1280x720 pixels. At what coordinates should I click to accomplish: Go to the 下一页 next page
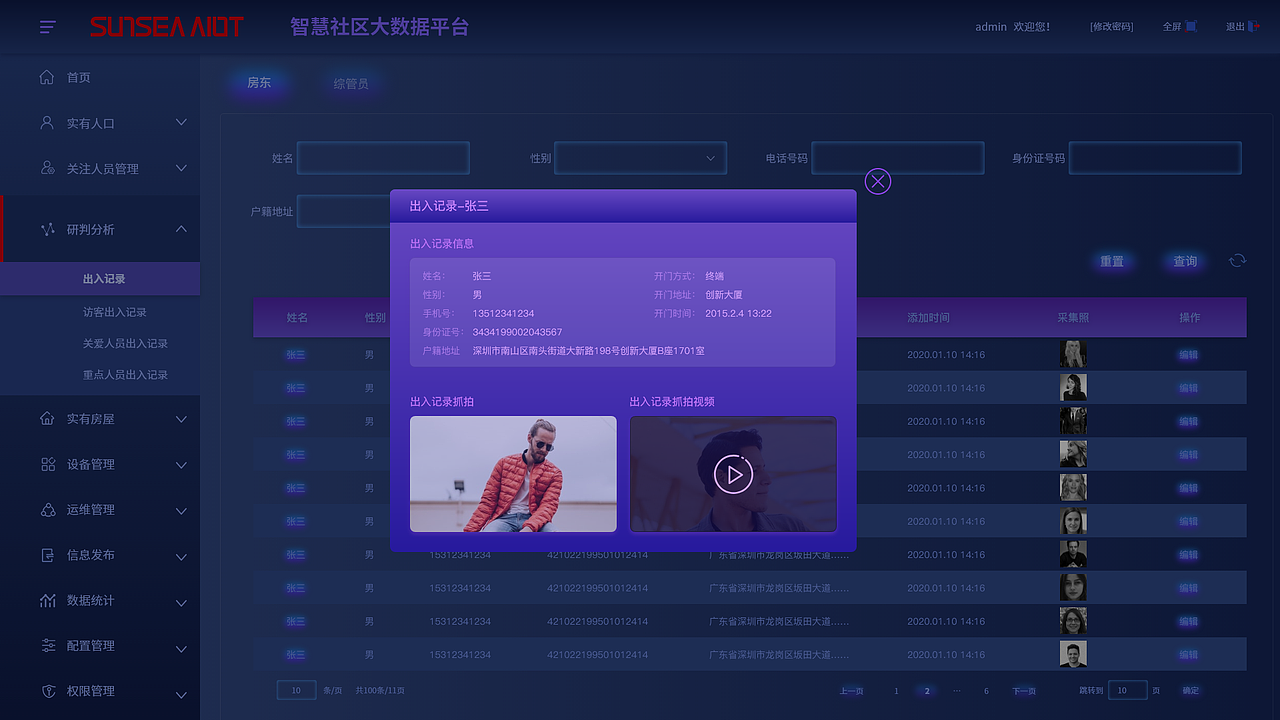[1024, 691]
